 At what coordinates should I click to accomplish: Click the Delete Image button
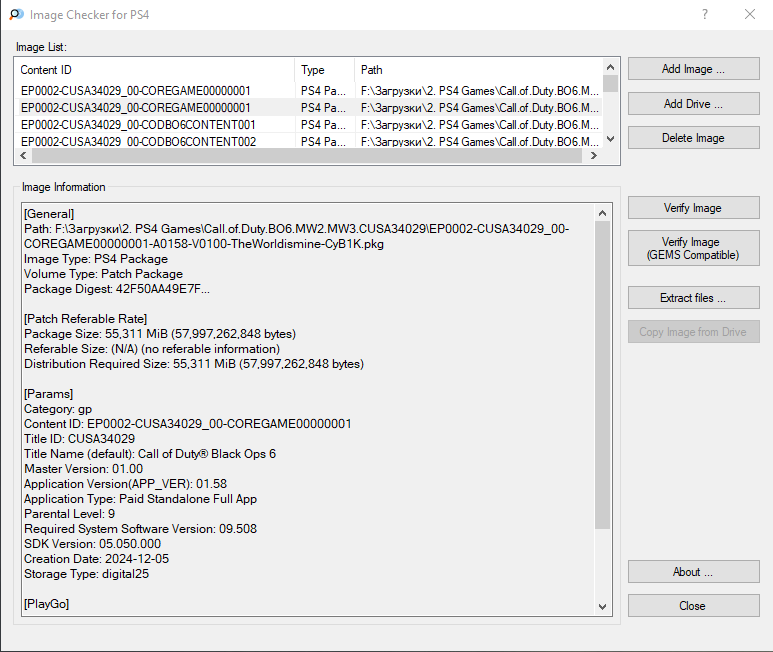click(x=693, y=138)
